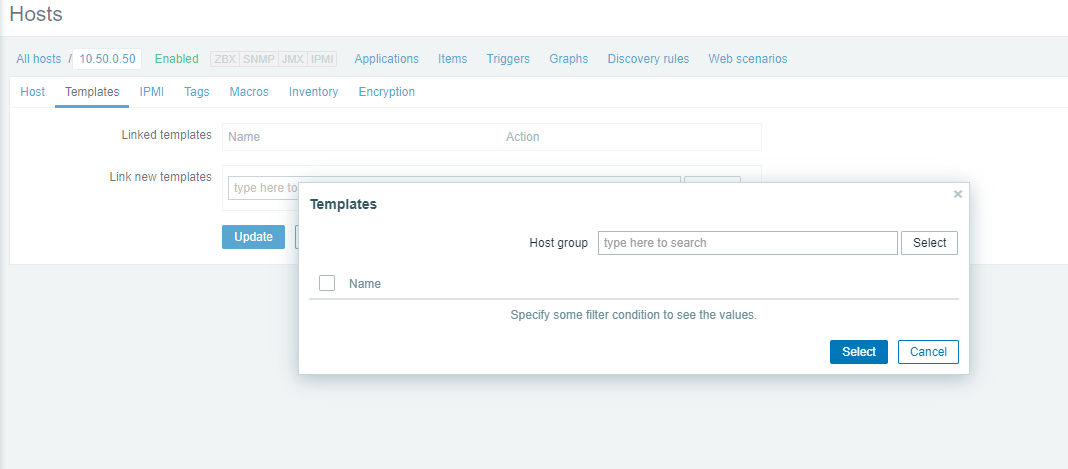Cancel the Templates dialog

[x=928, y=352]
